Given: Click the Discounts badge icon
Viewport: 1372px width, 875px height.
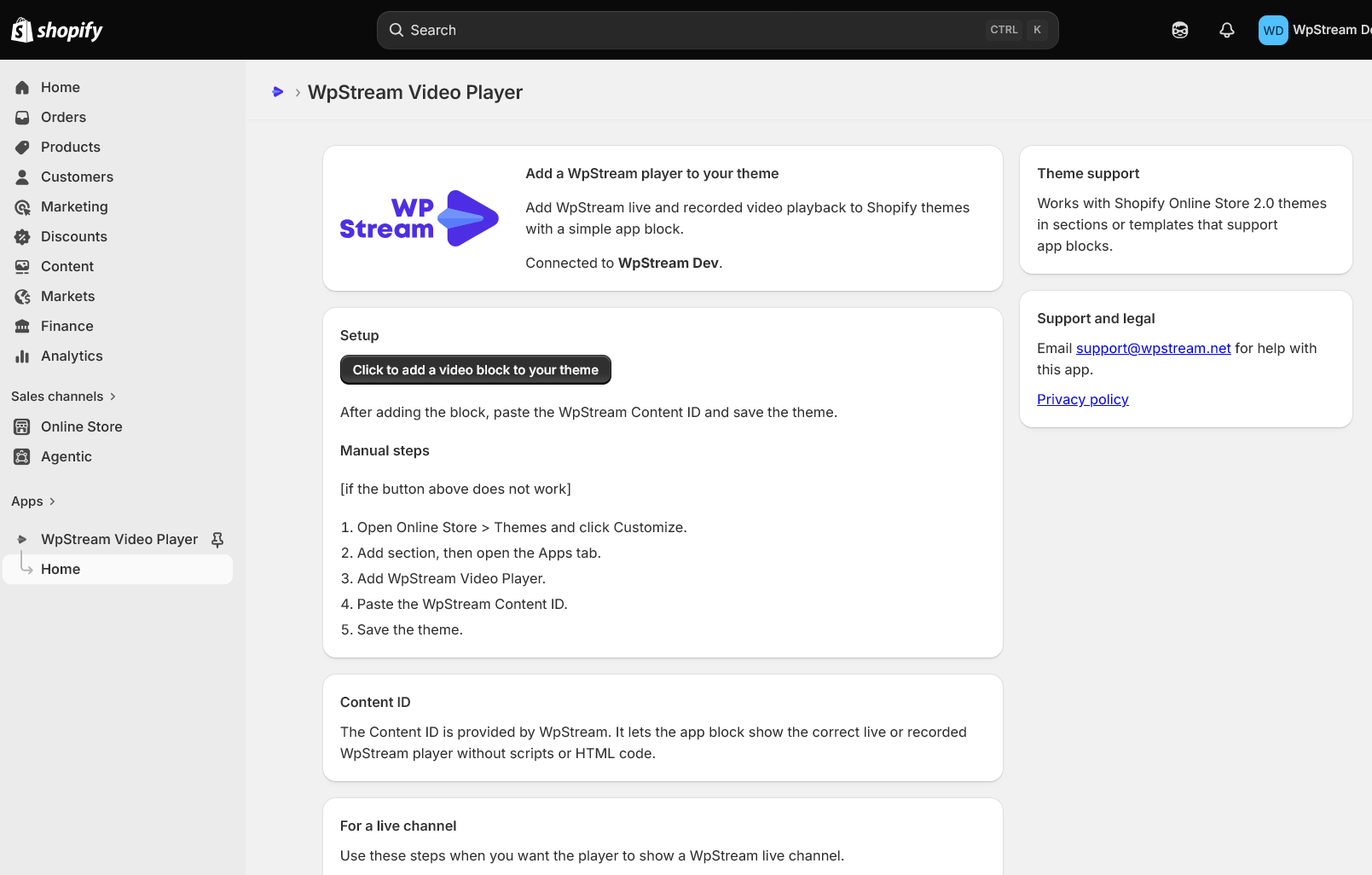Looking at the screenshot, I should [22, 236].
